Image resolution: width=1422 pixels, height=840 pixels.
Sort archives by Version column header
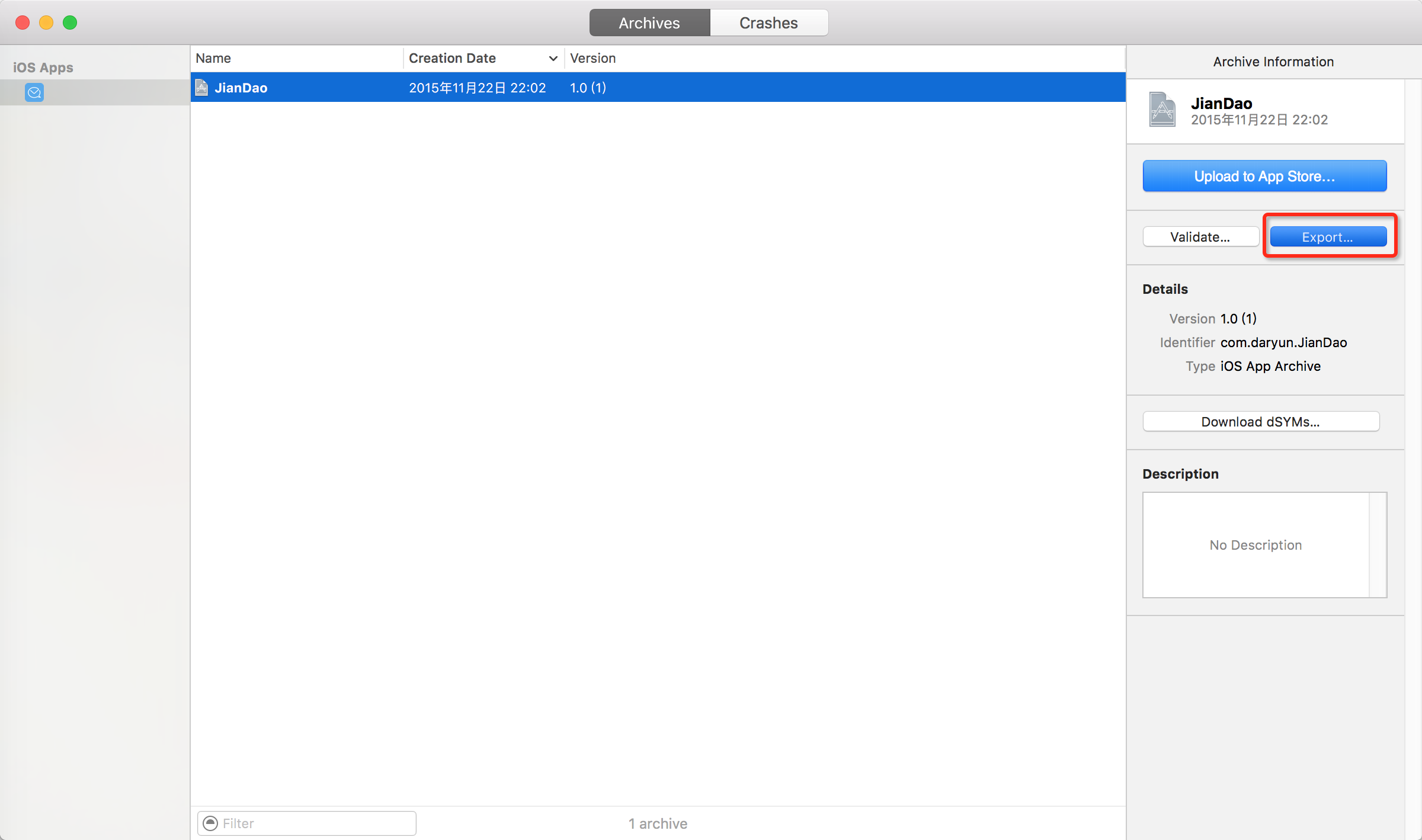pos(593,59)
